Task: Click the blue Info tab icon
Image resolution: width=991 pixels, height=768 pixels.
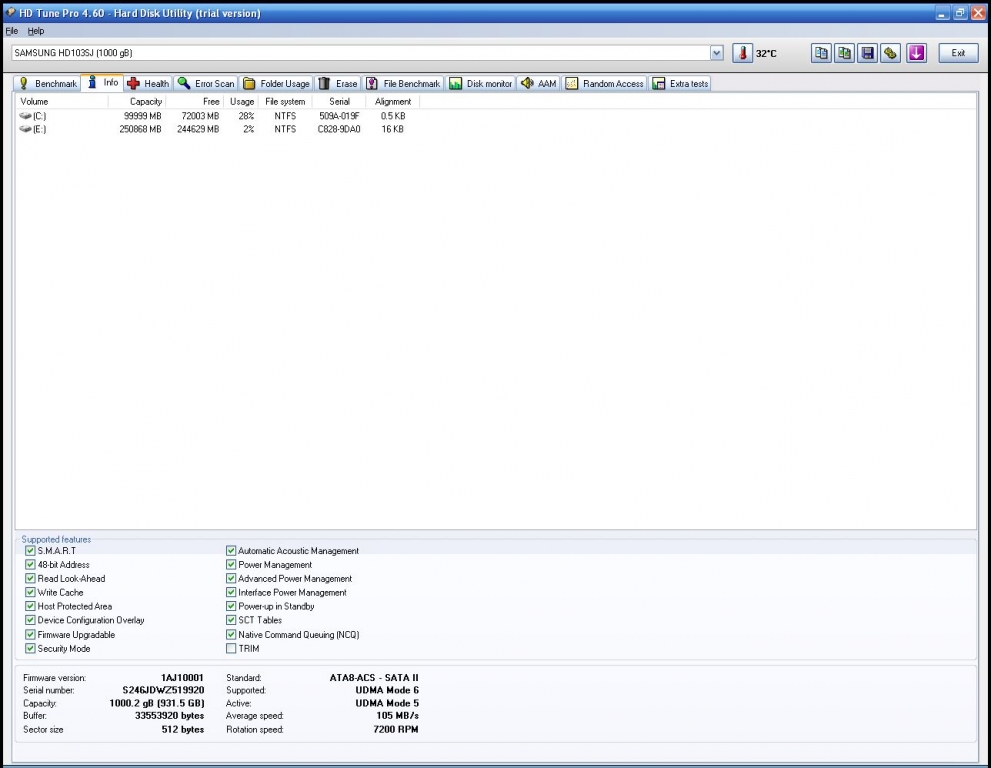Action: tap(92, 82)
